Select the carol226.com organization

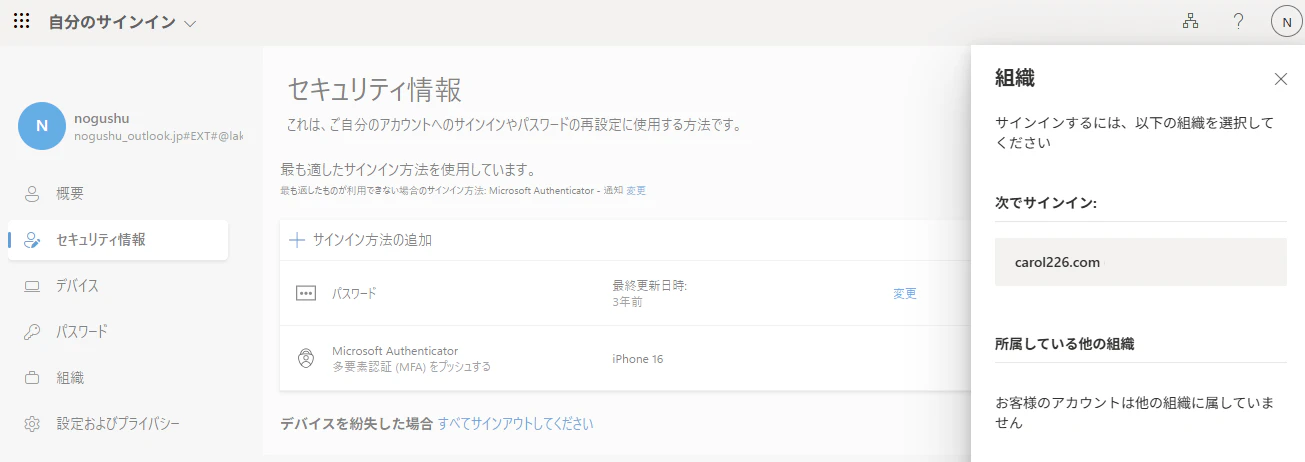point(1140,262)
